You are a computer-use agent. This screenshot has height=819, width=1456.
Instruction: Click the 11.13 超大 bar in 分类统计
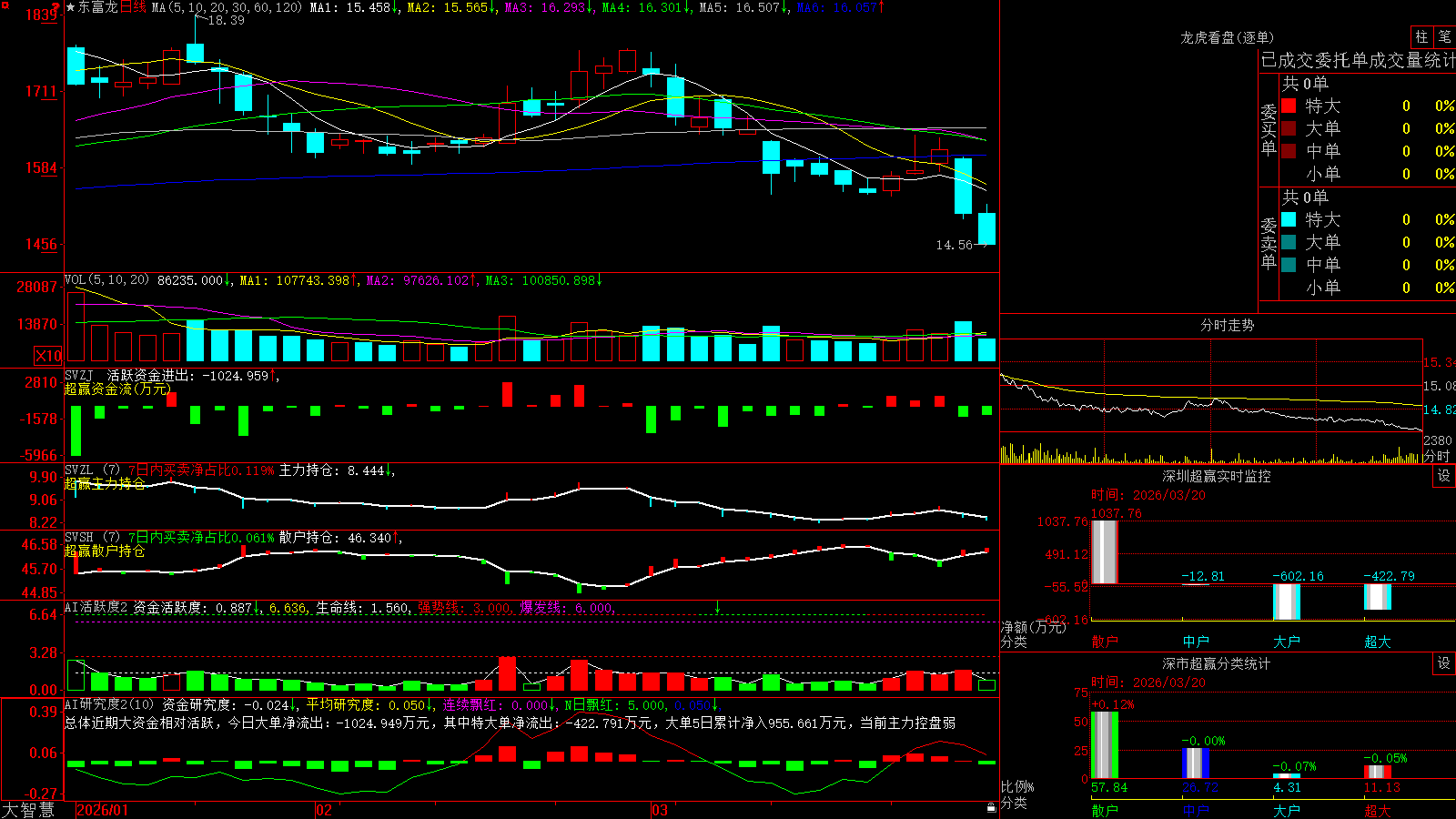[x=1378, y=772]
